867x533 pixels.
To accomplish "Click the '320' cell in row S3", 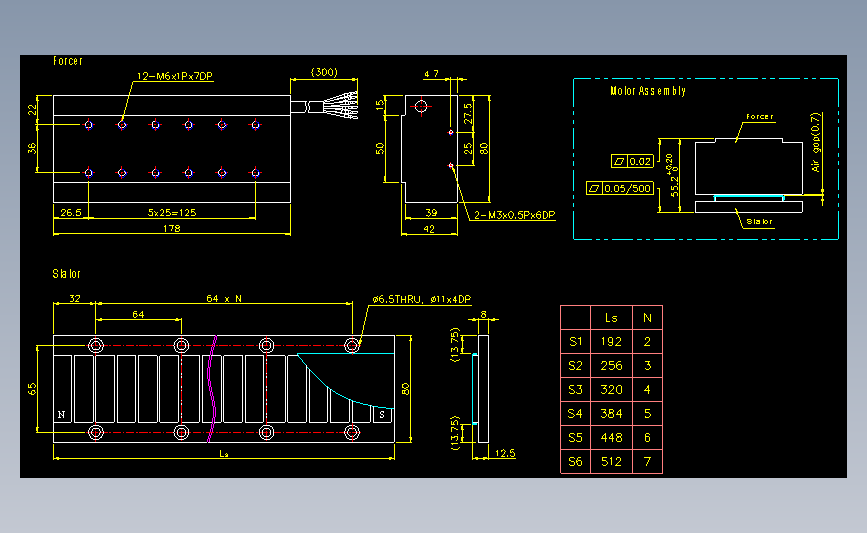I will coord(611,390).
